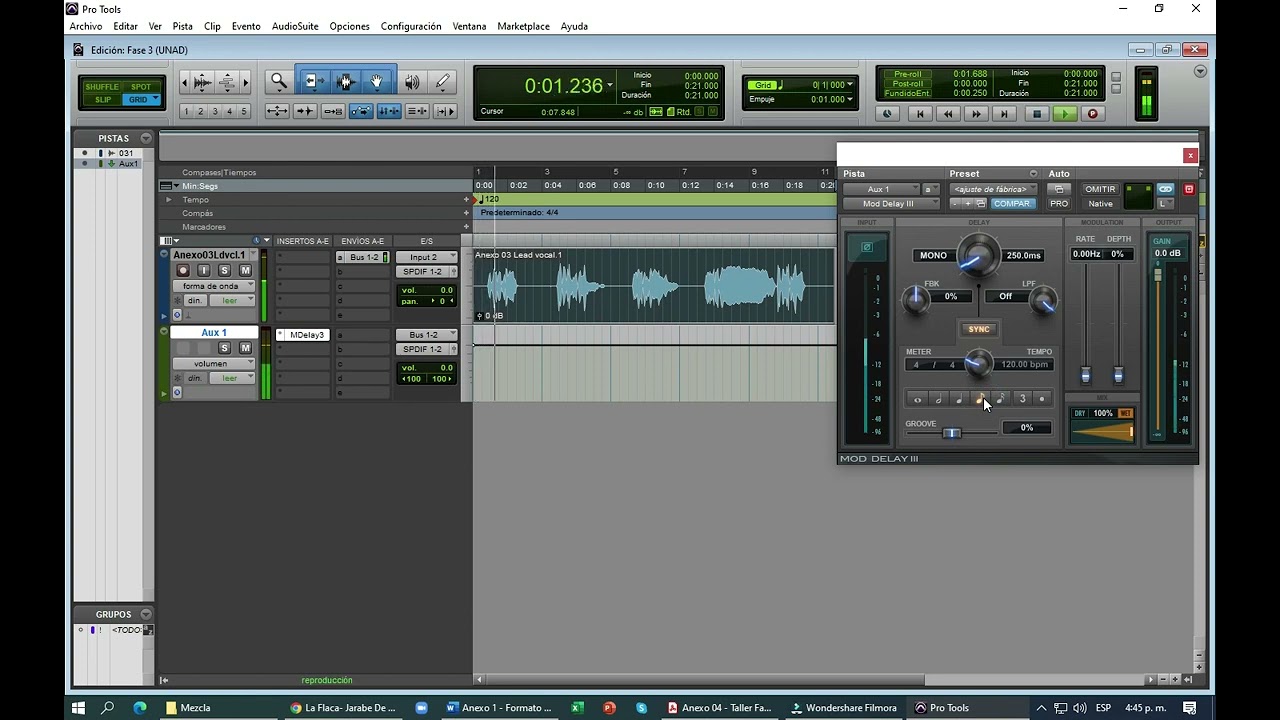Image resolution: width=1280 pixels, height=720 pixels.
Task: Open the Mod Delay III plugin selector dropdown
Action: point(891,204)
